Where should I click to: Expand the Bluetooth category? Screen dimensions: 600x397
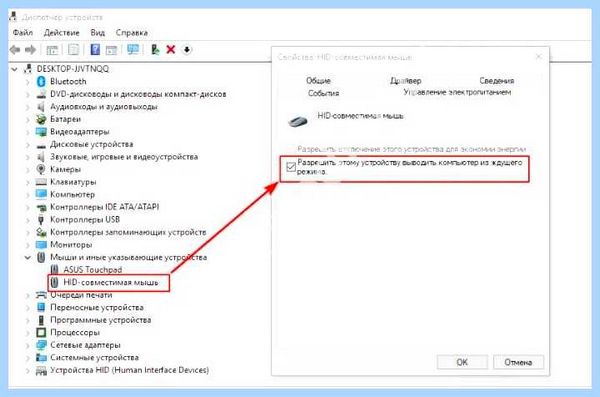pos(27,82)
